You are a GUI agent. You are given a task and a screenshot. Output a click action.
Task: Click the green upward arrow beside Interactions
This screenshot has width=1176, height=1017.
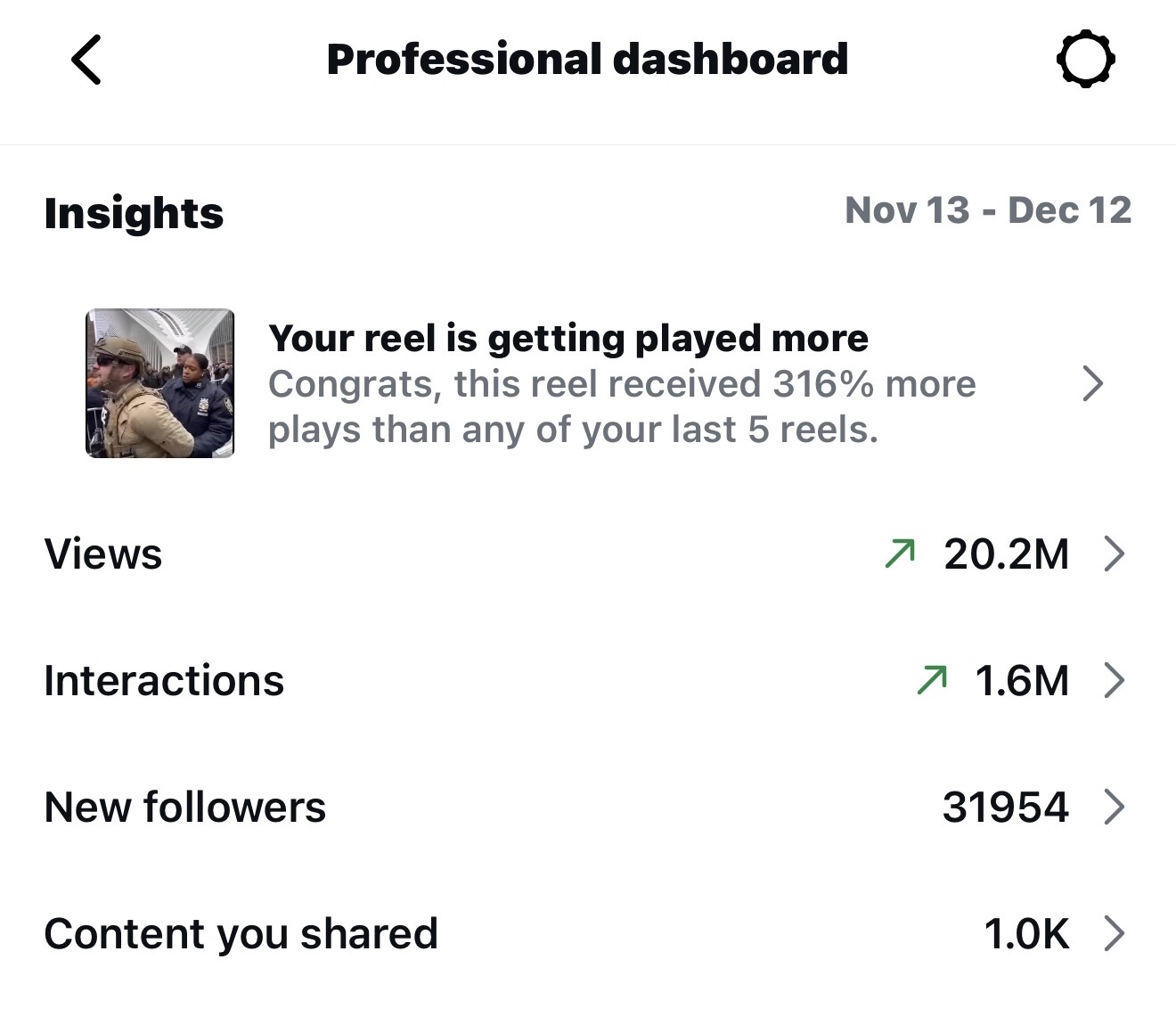[x=932, y=680]
